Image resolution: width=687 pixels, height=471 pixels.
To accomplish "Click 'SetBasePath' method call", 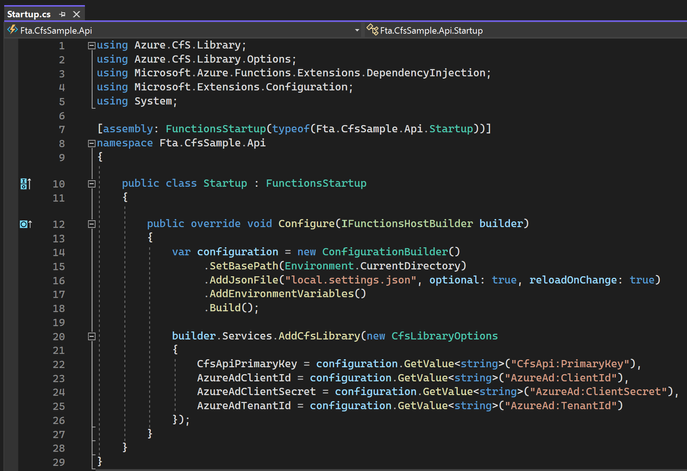I will point(244,266).
